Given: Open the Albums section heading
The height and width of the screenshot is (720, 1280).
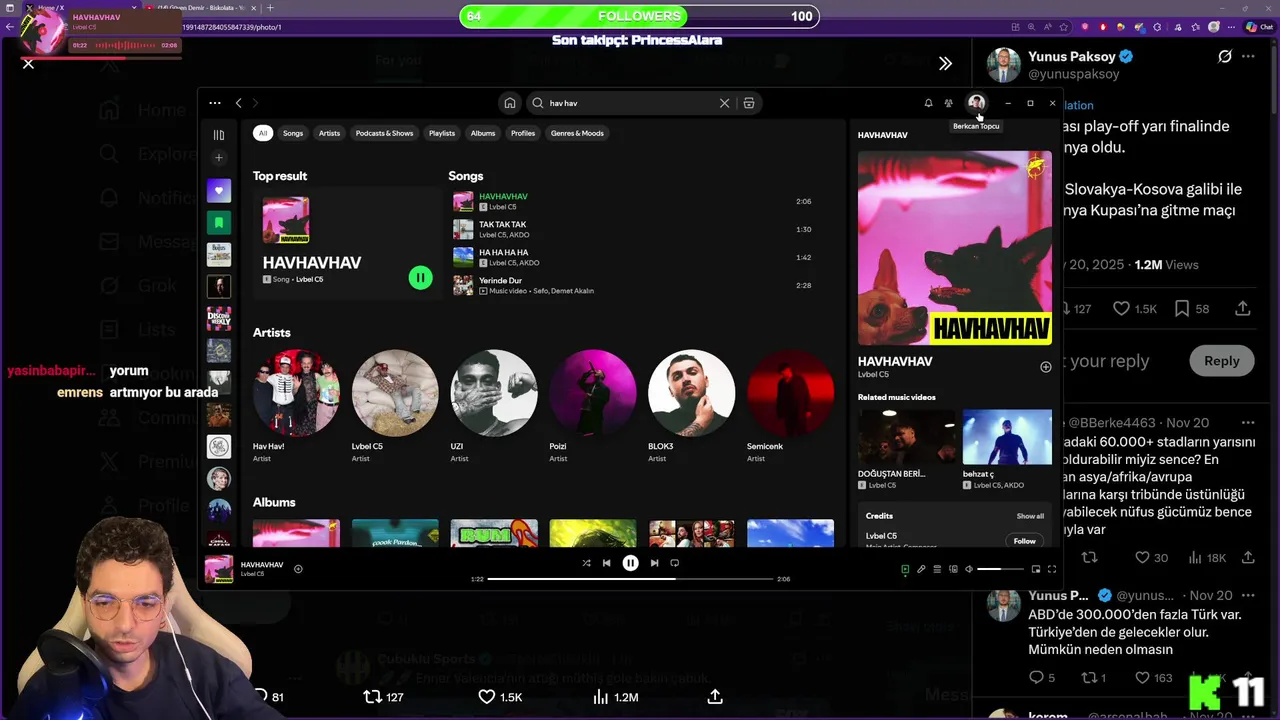Looking at the screenshot, I should (274, 502).
